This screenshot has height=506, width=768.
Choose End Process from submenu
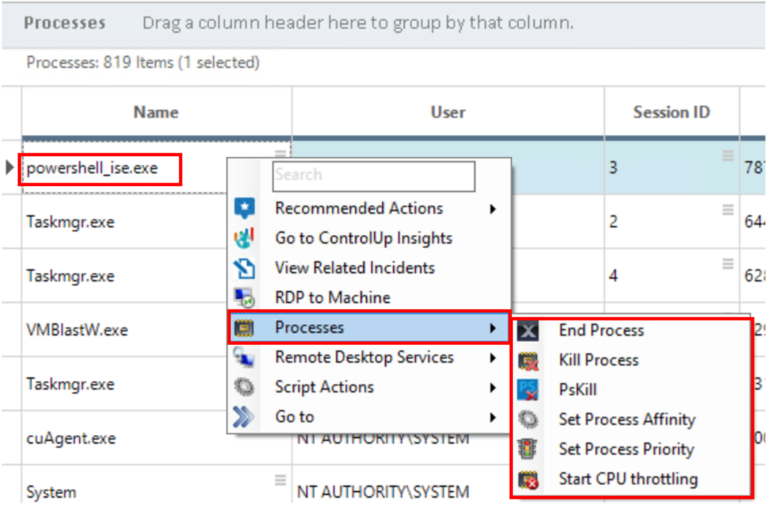pos(631,331)
